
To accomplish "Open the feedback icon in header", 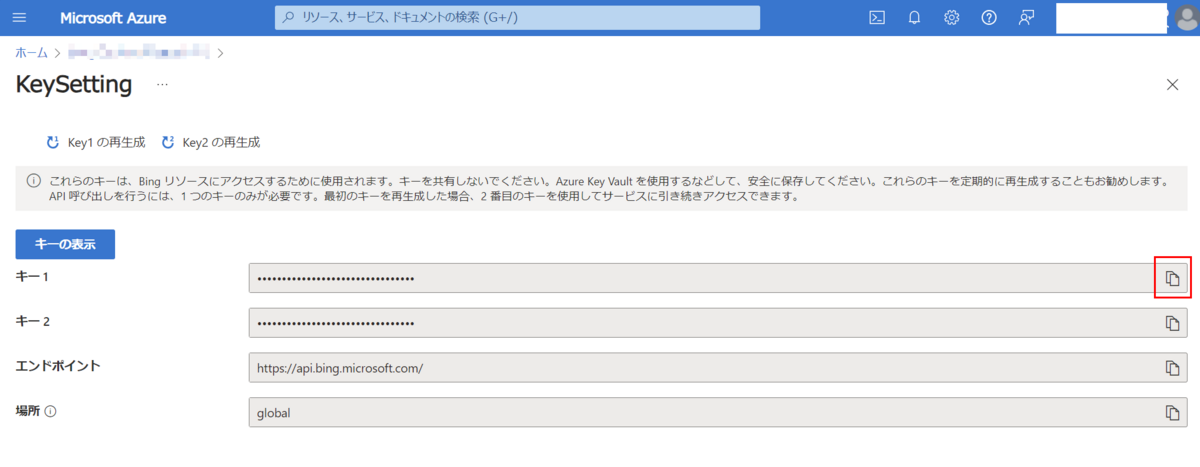I will (1026, 18).
